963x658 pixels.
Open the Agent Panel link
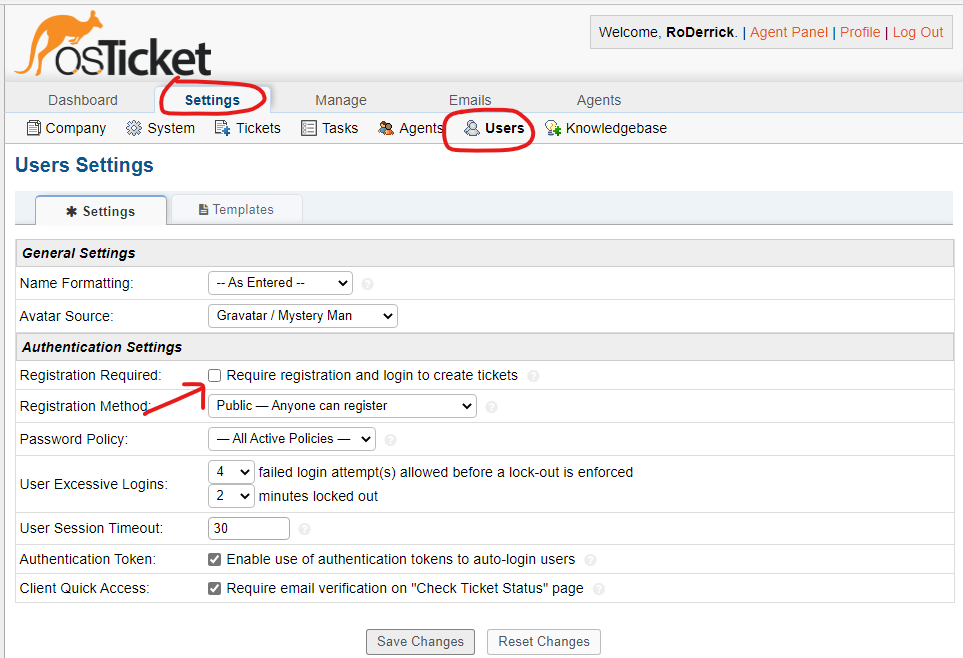(x=789, y=33)
